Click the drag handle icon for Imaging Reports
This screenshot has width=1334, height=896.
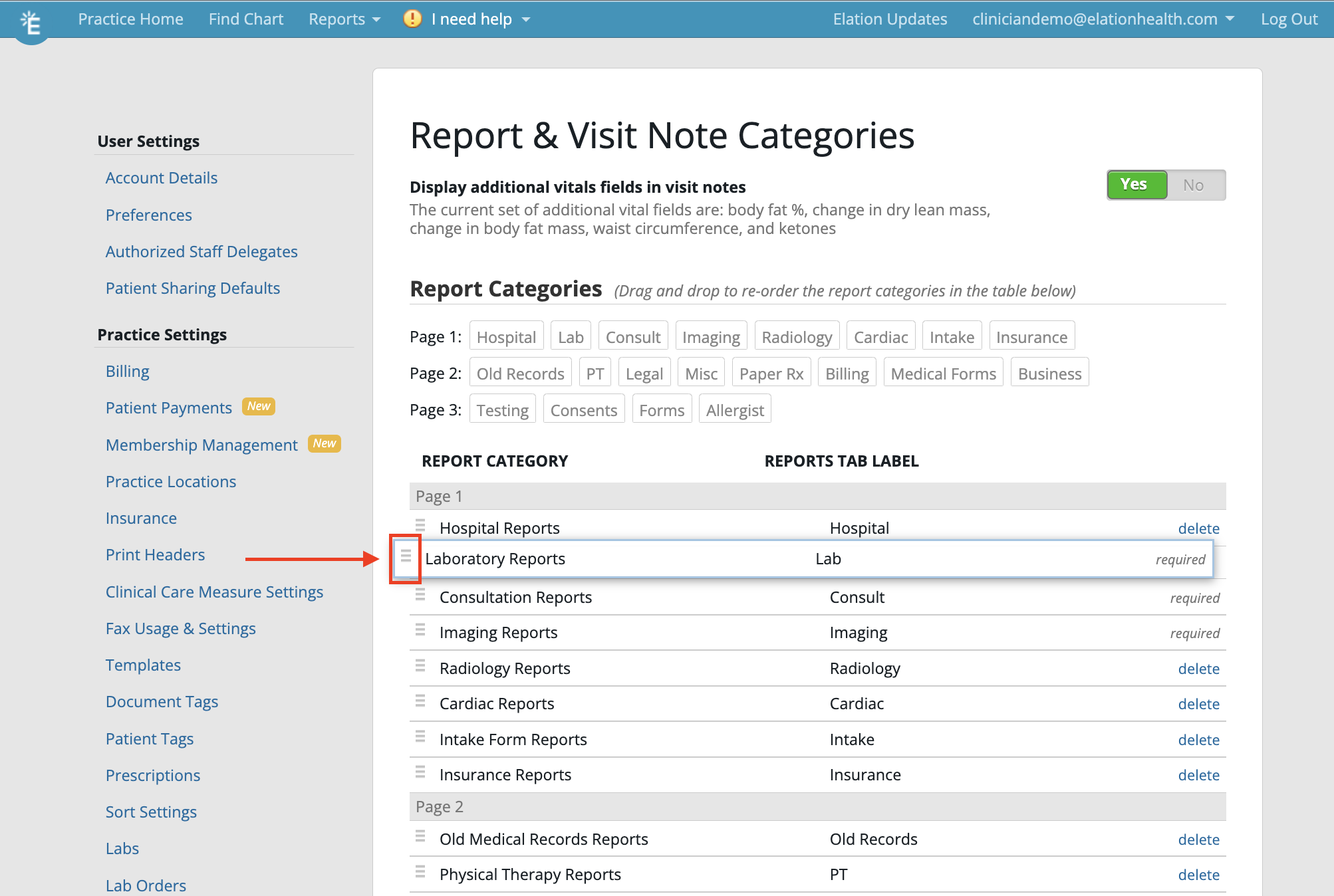point(419,631)
